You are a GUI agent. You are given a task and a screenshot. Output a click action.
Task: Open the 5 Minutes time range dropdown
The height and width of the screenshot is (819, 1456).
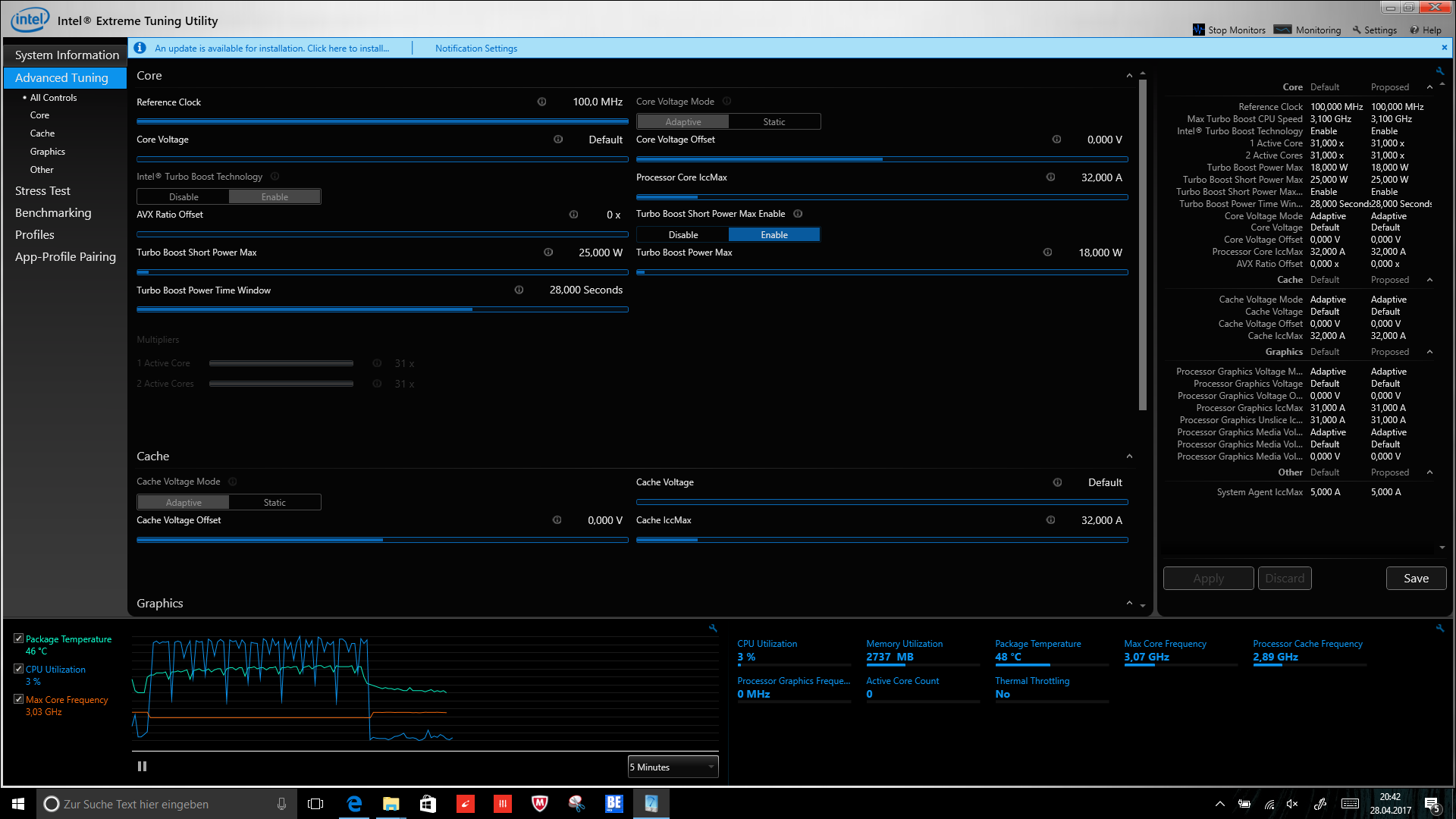[673, 767]
